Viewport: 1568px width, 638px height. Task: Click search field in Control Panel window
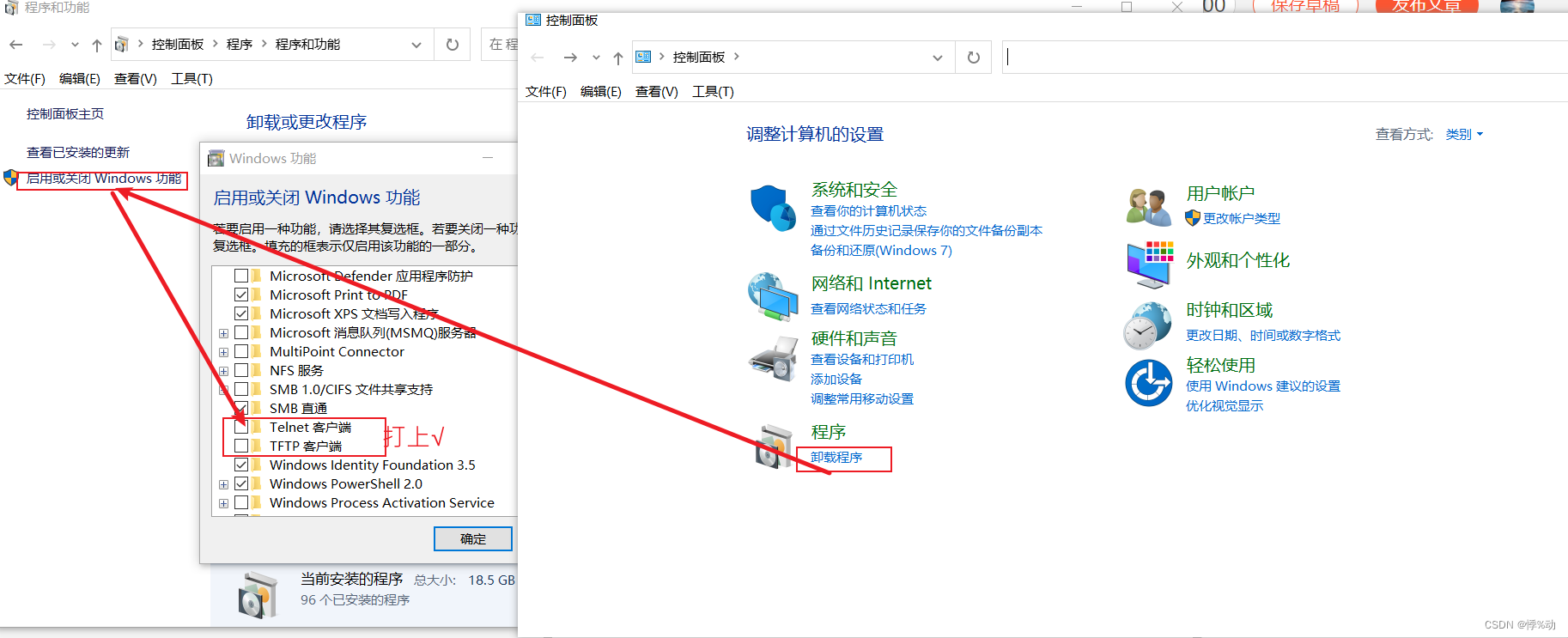(x=1285, y=58)
